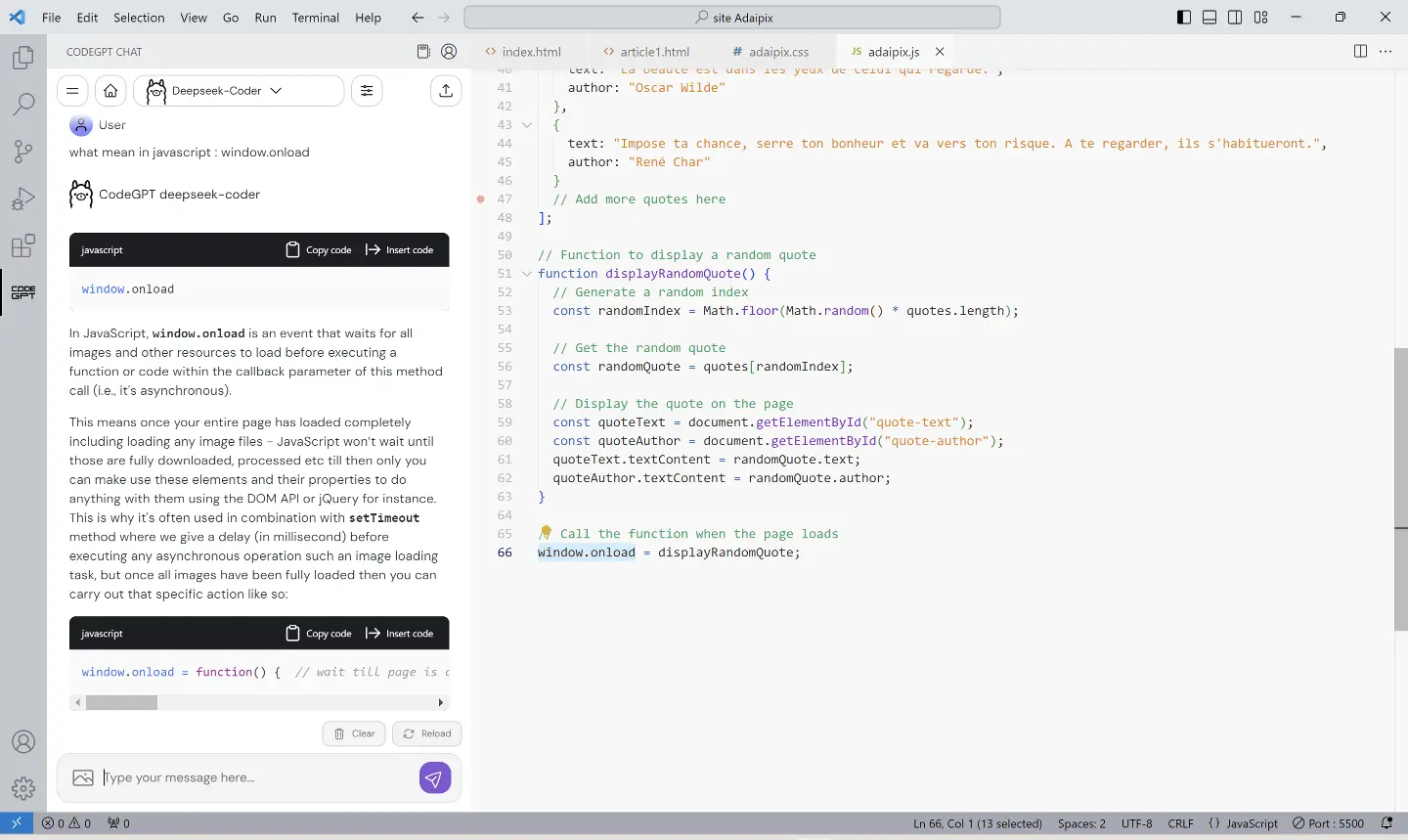Split the editor to the right
This screenshot has width=1408, height=840.
tap(1360, 52)
